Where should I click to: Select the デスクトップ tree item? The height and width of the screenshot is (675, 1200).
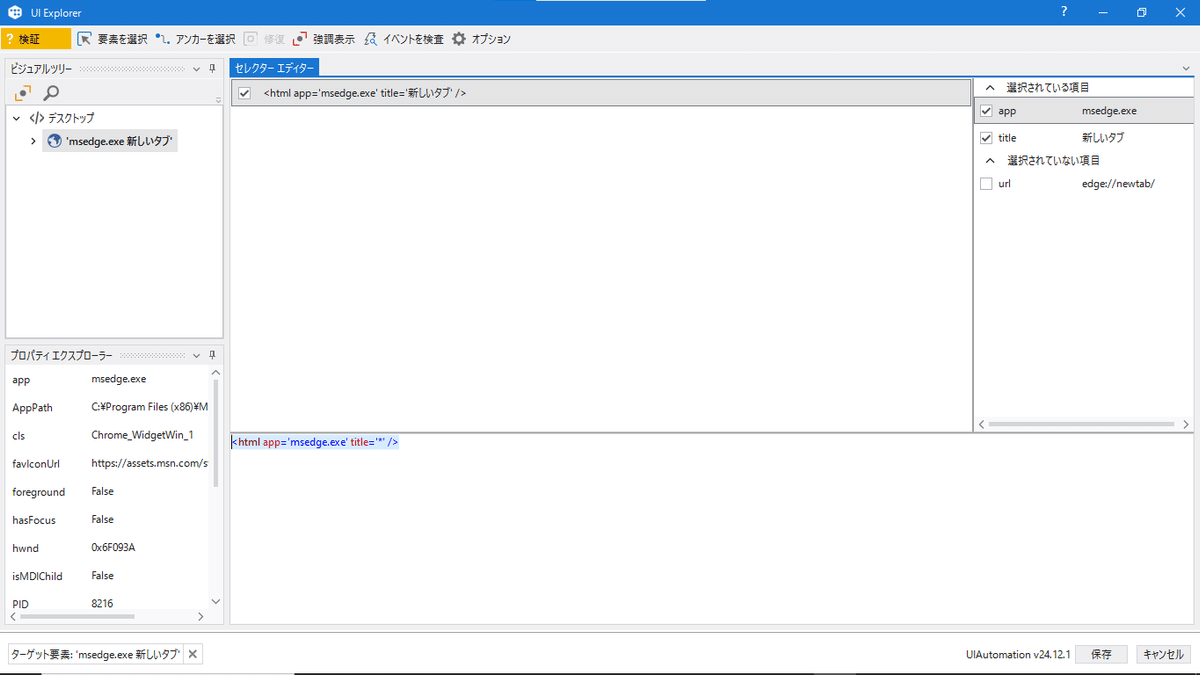point(62,118)
